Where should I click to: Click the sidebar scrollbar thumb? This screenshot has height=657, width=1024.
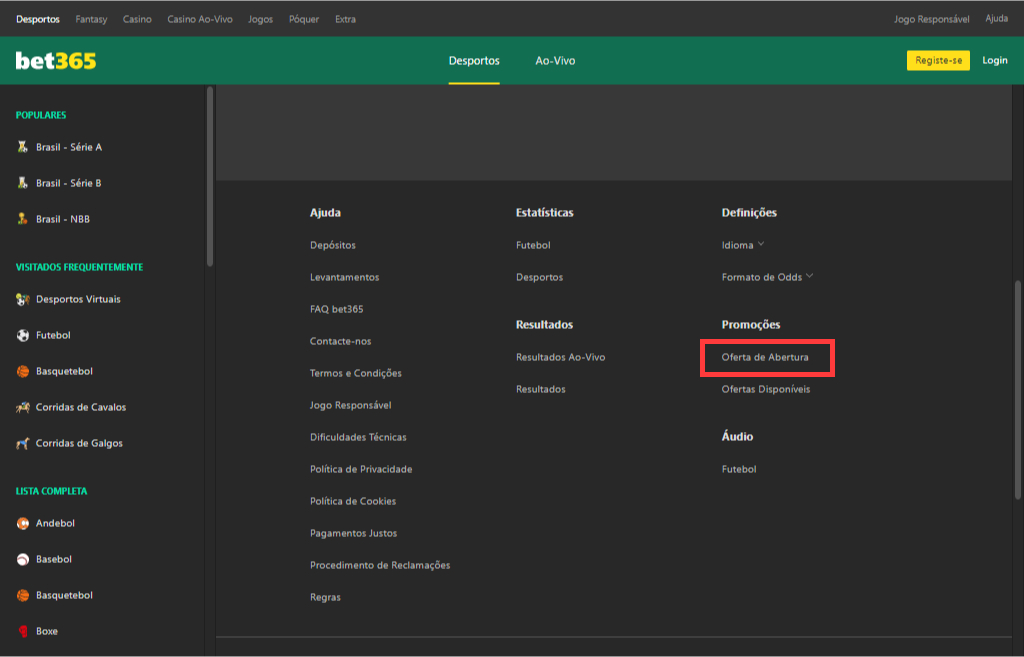click(210, 176)
